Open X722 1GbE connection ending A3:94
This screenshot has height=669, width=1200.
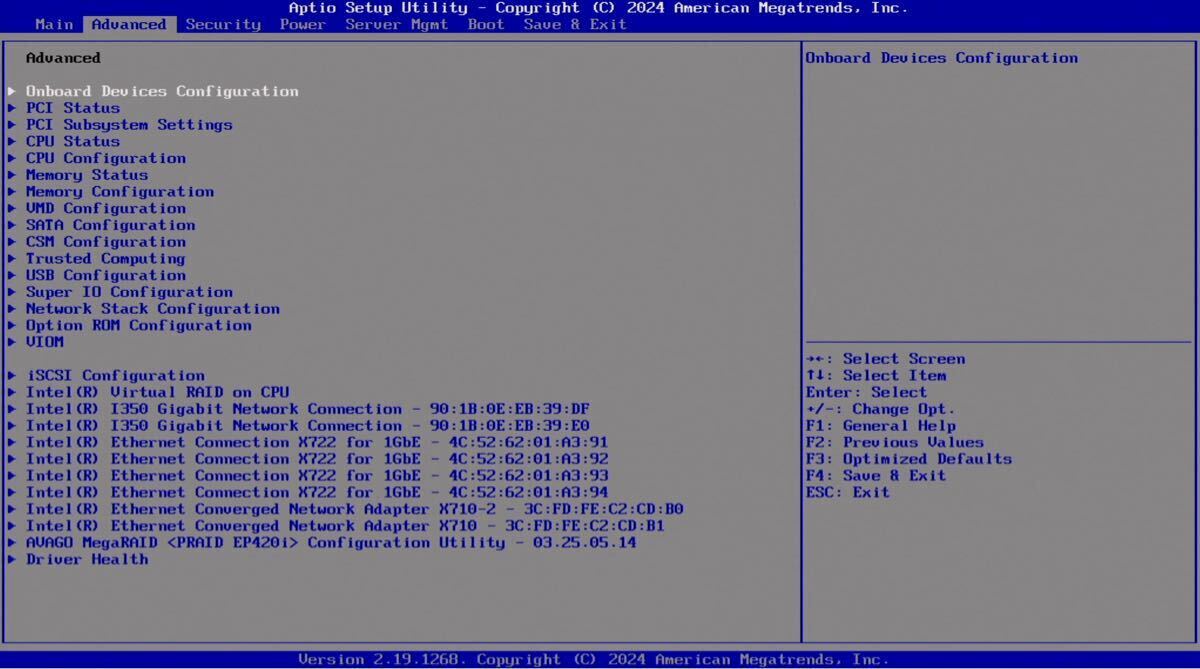317,492
